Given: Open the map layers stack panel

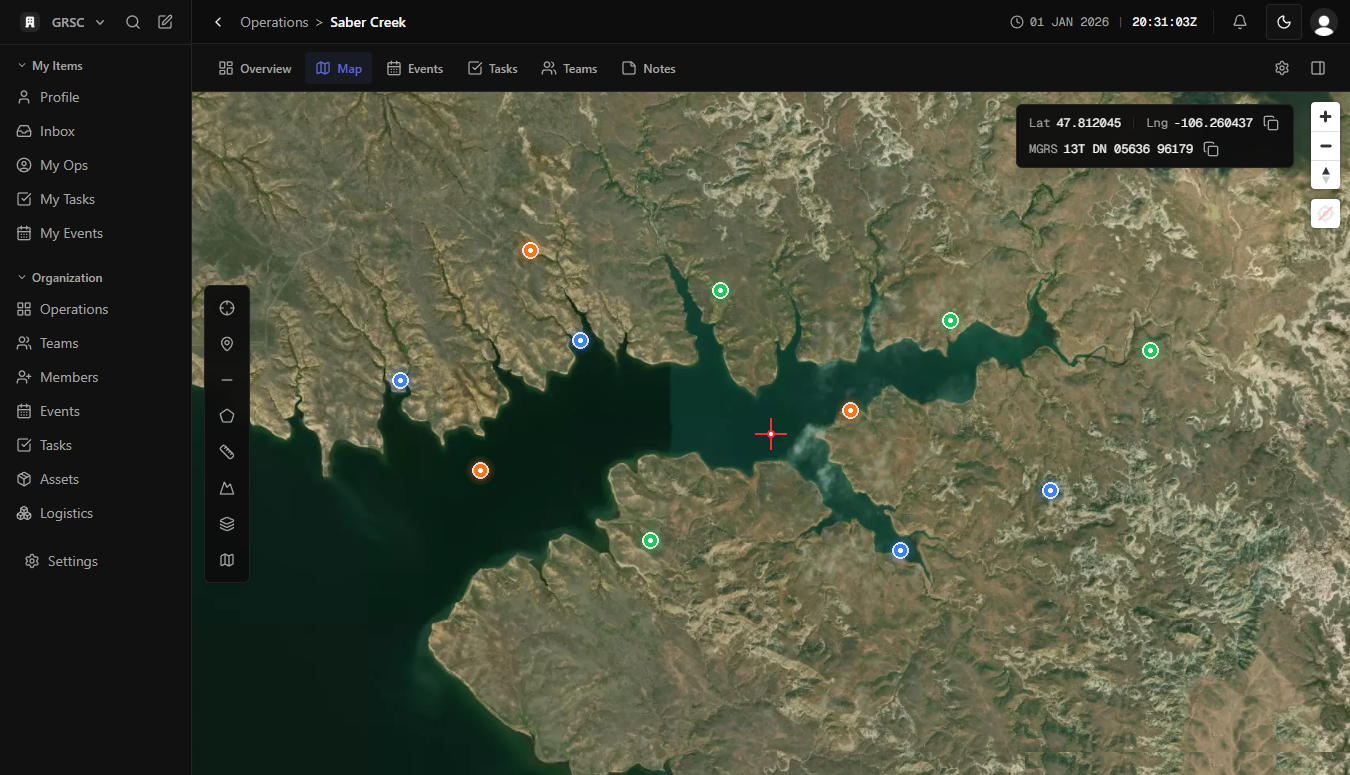Looking at the screenshot, I should click(x=227, y=524).
